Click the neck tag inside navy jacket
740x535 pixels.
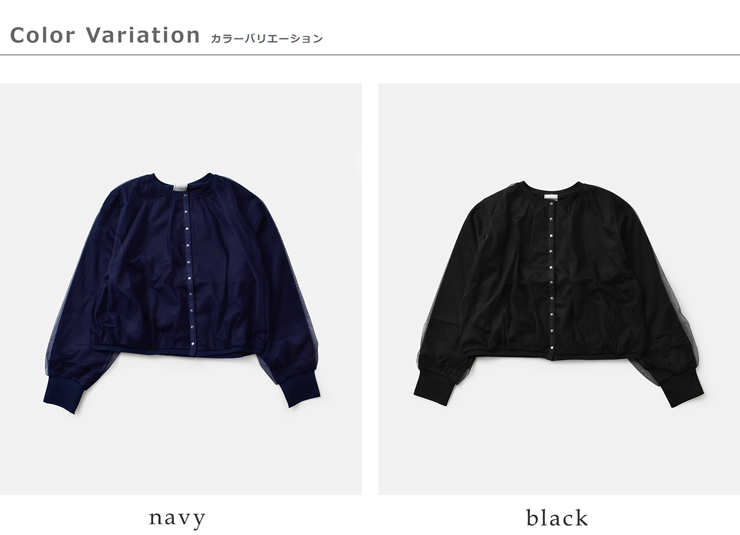178,188
